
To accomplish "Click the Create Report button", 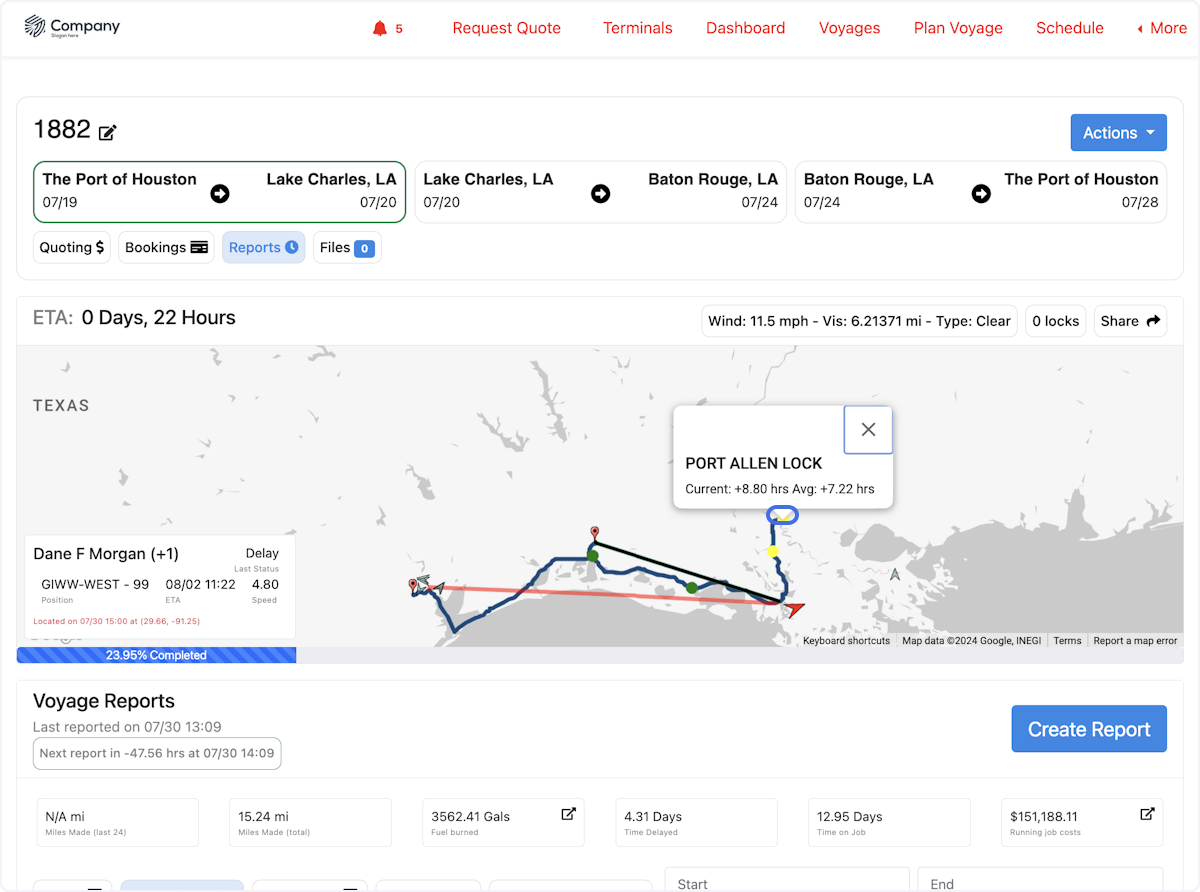I will point(1089,729).
